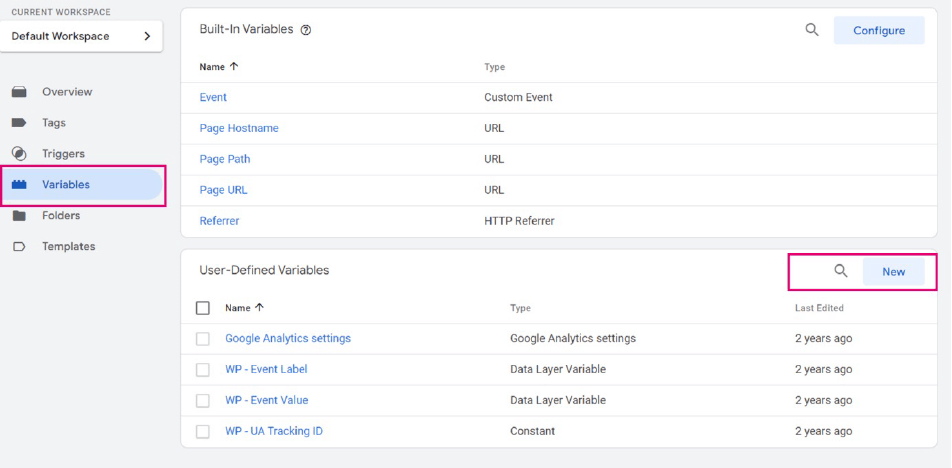The image size is (952, 468).
Task: Click the Type column header in Built-In Variables
Action: click(494, 67)
